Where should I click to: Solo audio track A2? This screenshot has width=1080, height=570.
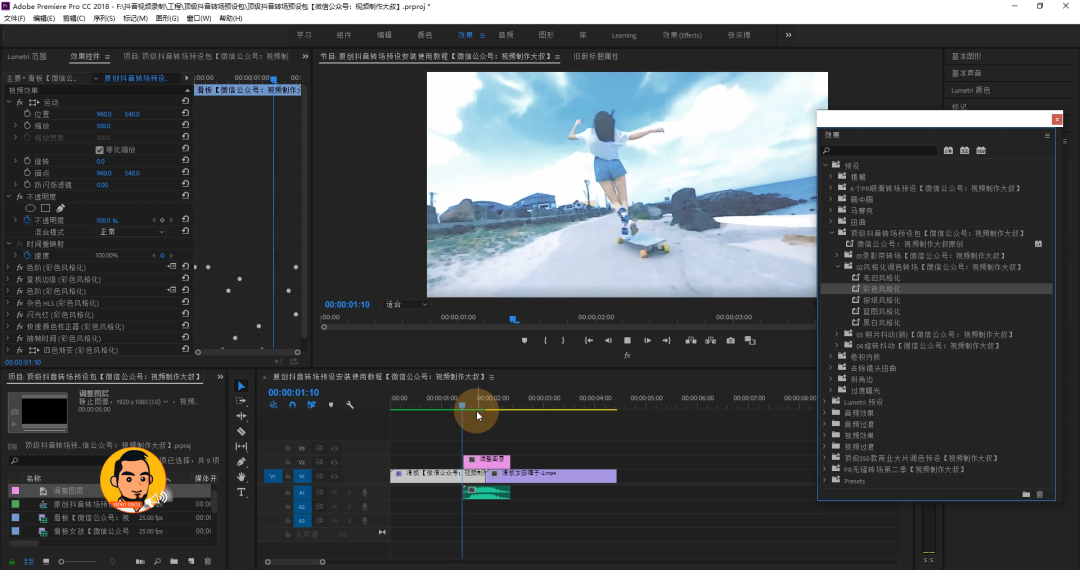coord(349,507)
